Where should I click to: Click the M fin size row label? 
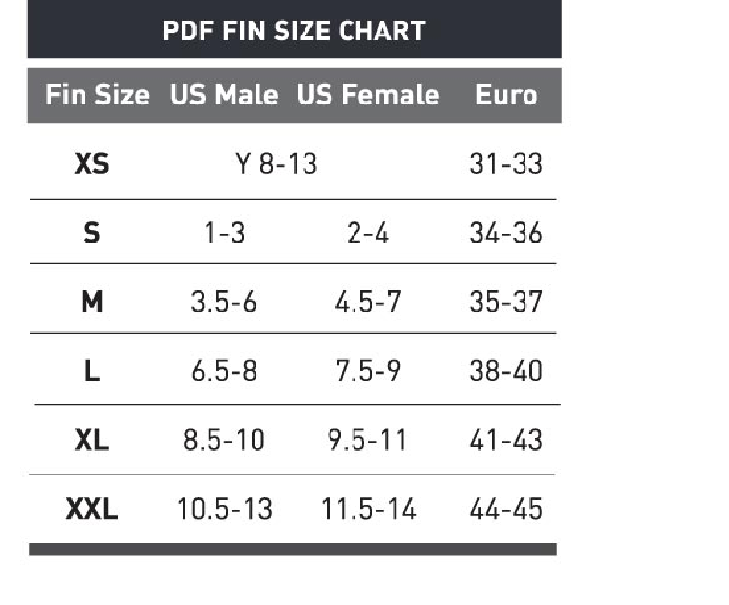92,301
